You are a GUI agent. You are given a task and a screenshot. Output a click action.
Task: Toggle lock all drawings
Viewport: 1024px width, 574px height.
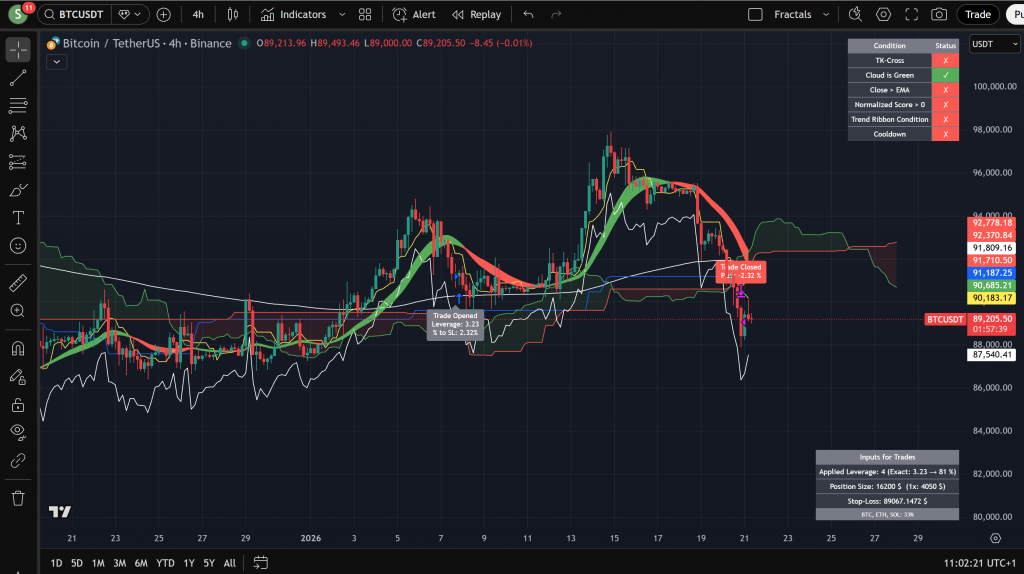(18, 405)
